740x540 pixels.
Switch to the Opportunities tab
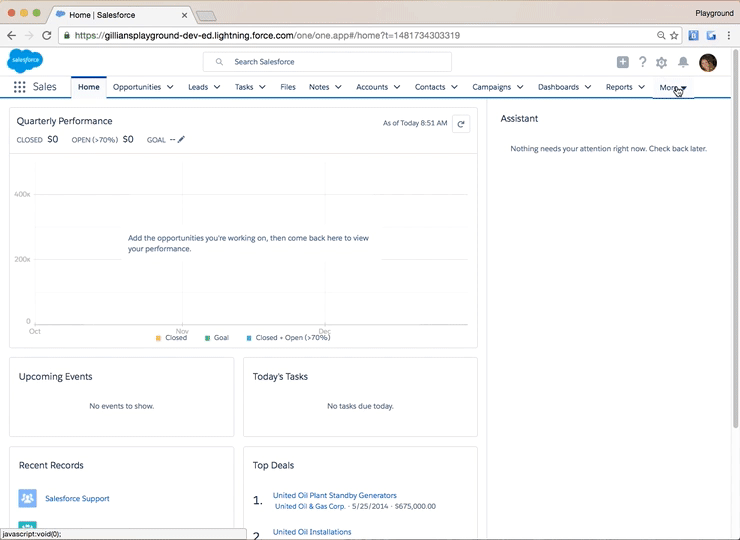pos(137,87)
